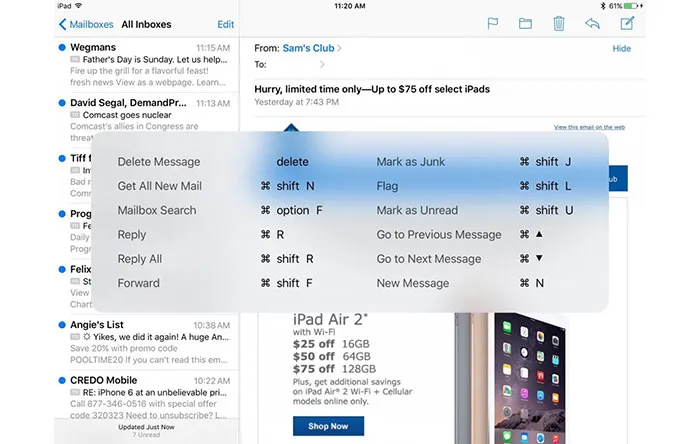Open David Segal Comcast goes nuclear email
Image resolution: width=700 pixels, height=444 pixels.
147,120
